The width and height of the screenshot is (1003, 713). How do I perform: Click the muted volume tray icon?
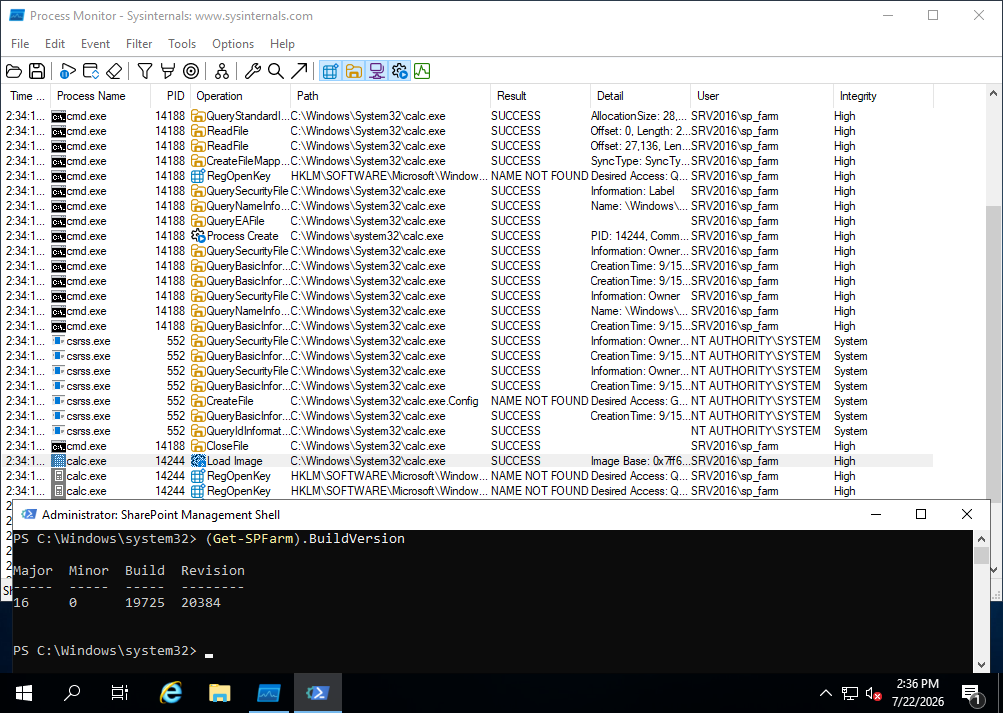873,693
